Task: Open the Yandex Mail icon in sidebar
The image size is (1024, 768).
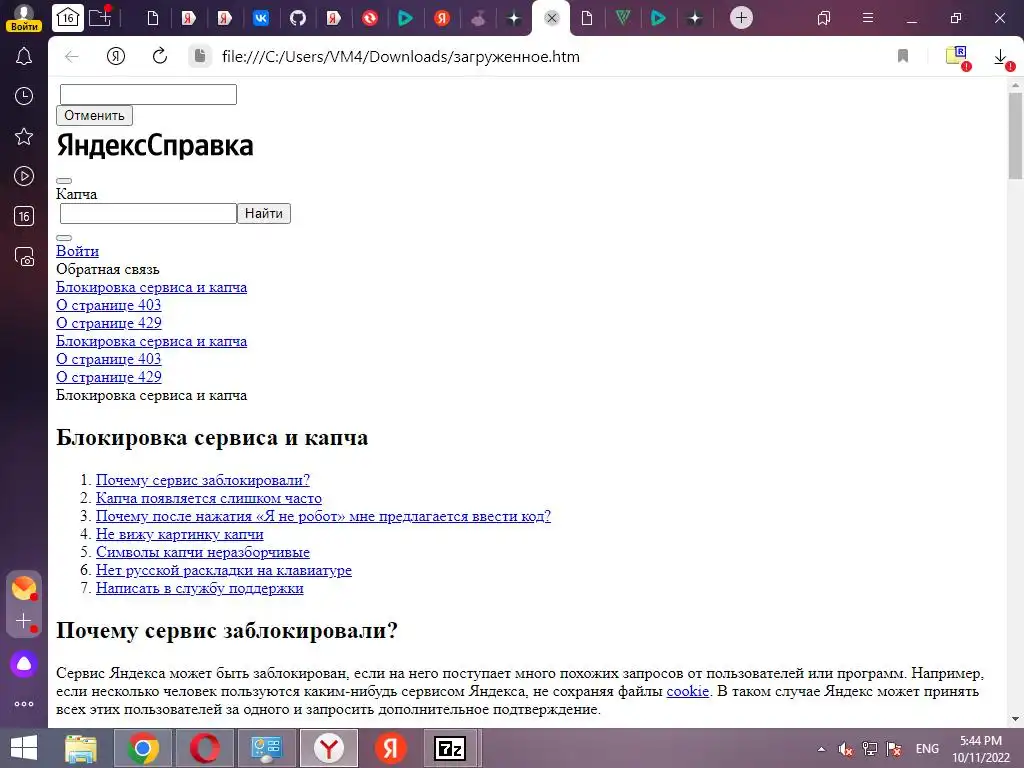Action: pos(24,588)
